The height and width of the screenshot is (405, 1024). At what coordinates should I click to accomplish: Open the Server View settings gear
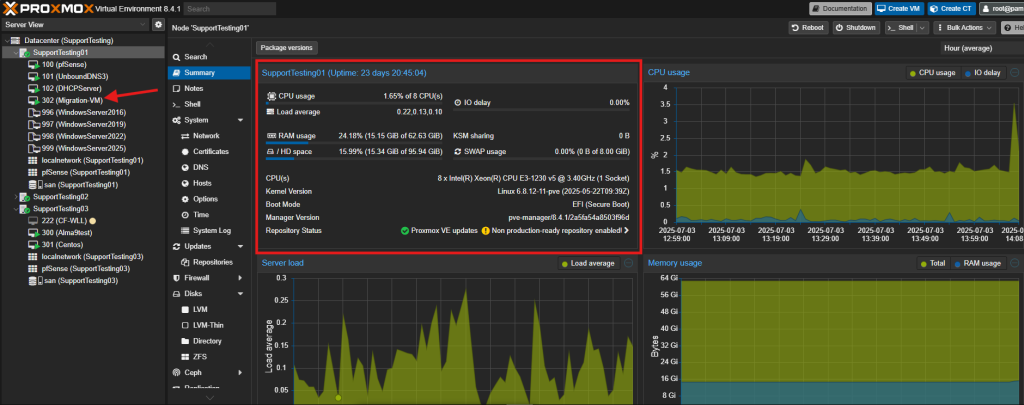pyautogui.click(x=158, y=24)
